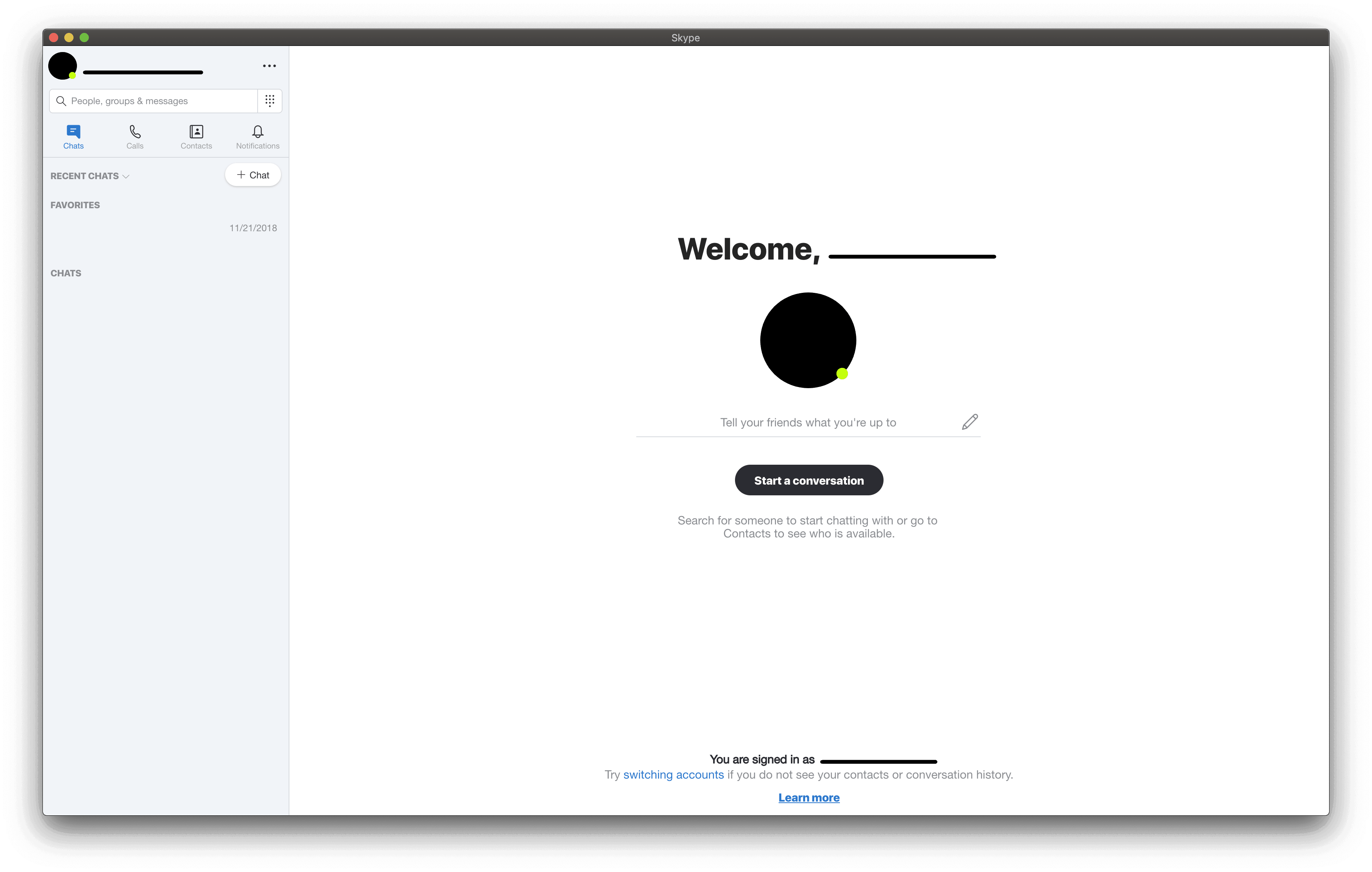The image size is (1372, 872).
Task: Click the Learn more link
Action: coord(809,797)
